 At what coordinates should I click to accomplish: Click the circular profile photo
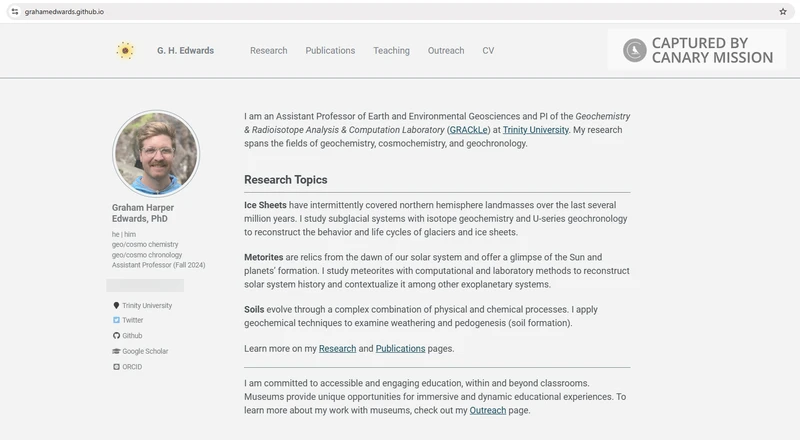(x=156, y=154)
